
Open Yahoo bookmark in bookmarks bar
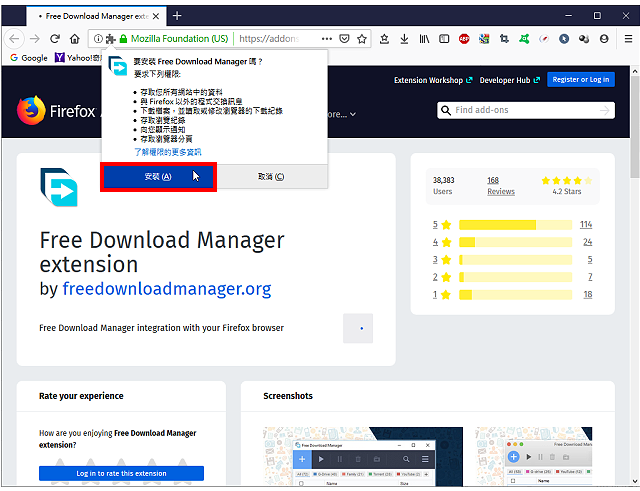click(78, 58)
